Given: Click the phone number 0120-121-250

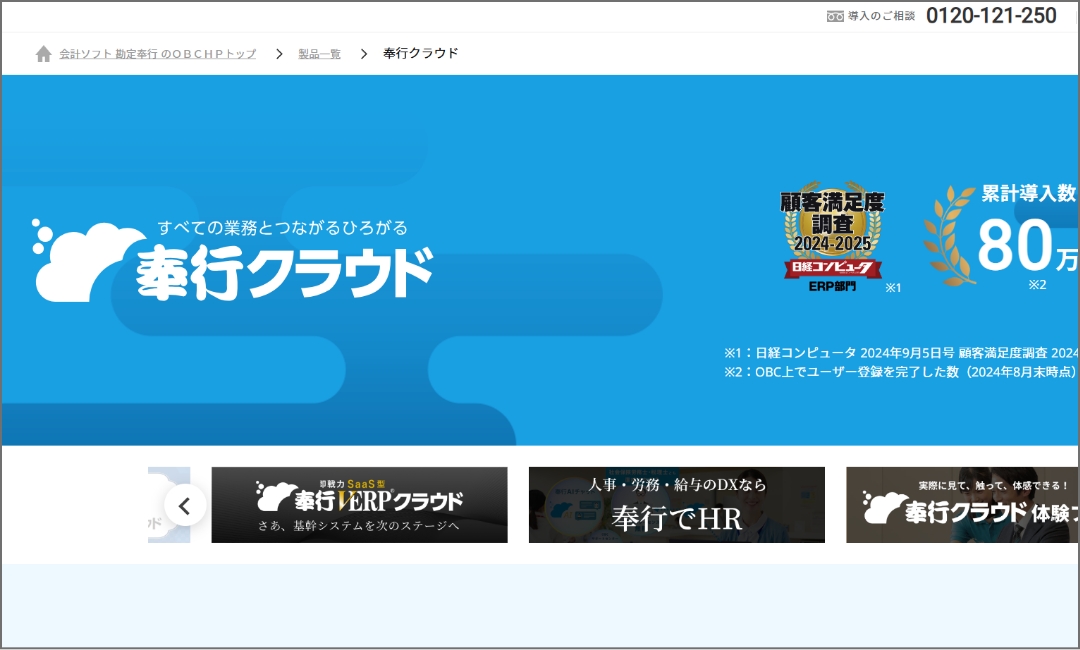Looking at the screenshot, I should pyautogui.click(x=991, y=16).
